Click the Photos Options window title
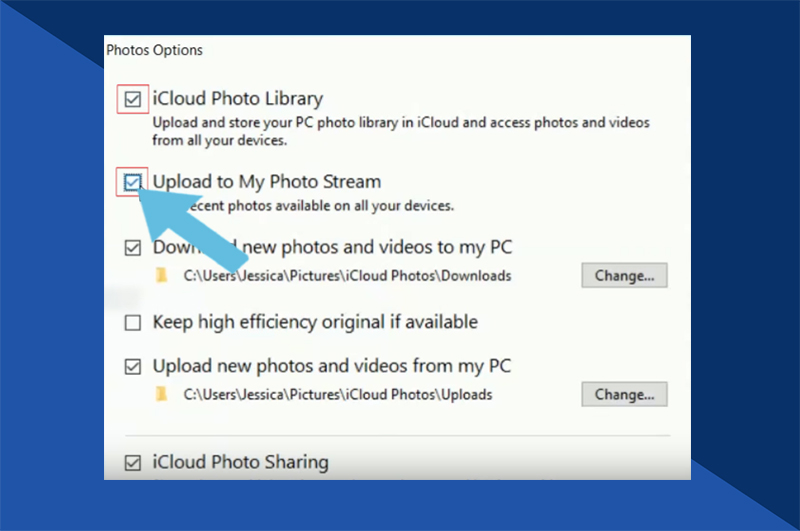 tap(154, 50)
